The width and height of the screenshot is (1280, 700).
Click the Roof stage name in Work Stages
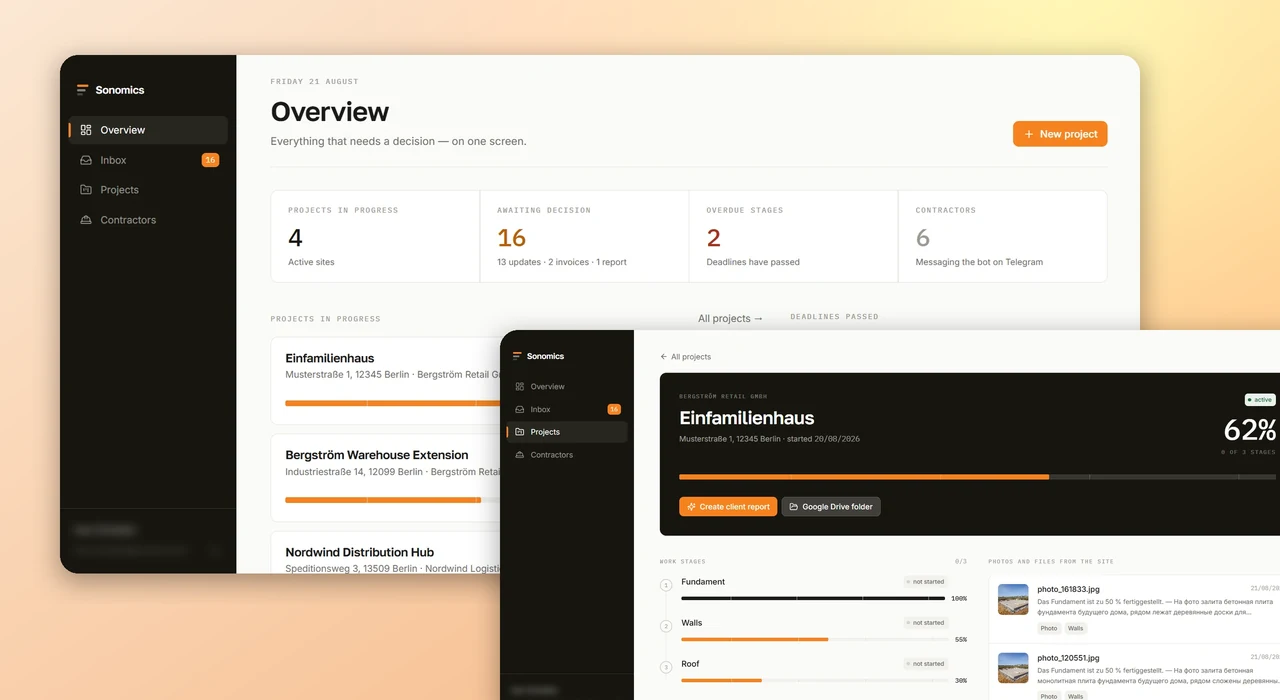(x=691, y=664)
